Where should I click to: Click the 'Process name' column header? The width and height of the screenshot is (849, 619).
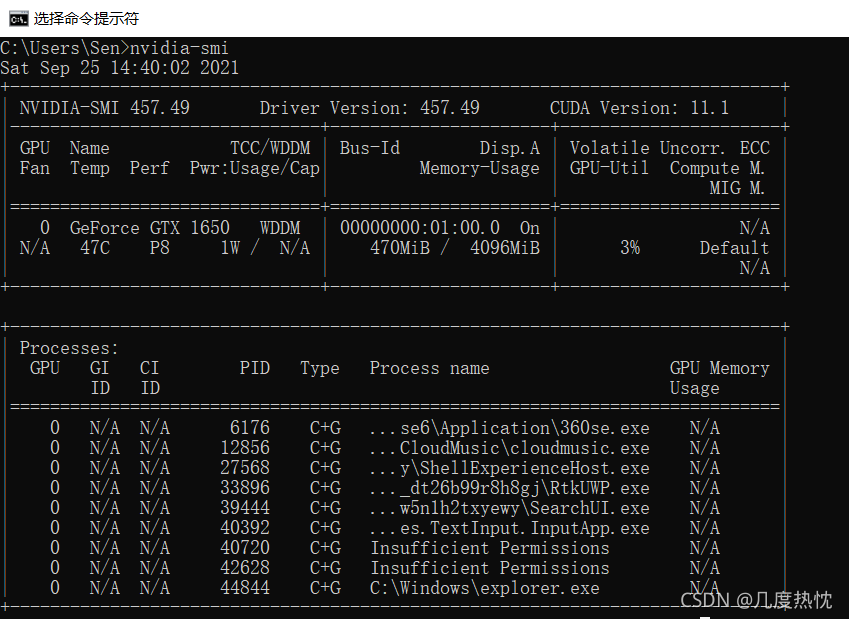pyautogui.click(x=429, y=368)
